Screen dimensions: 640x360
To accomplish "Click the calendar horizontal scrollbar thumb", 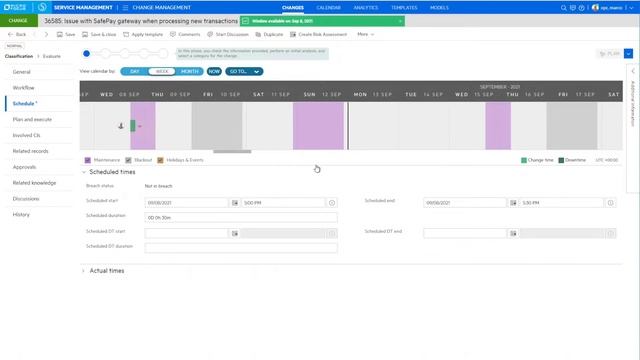I will click(232, 151).
